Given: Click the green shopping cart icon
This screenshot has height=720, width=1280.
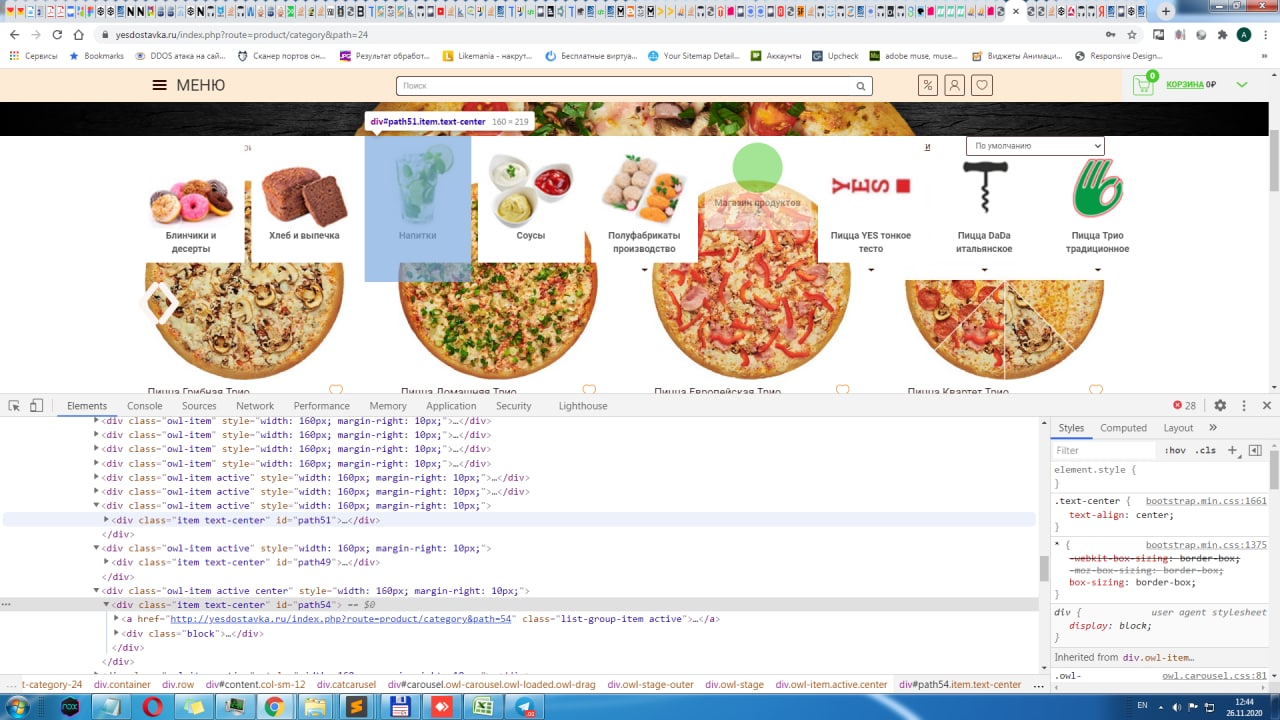Looking at the screenshot, I should tap(1143, 85).
